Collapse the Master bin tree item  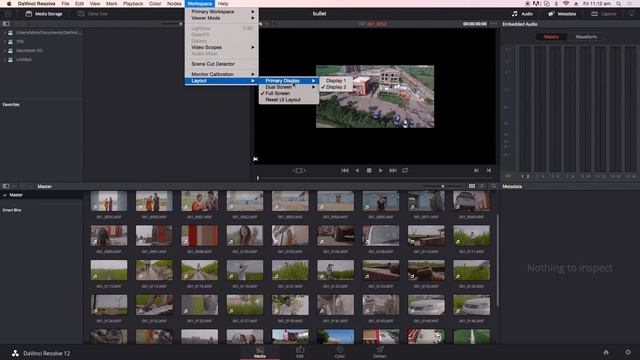pyautogui.click(x=4, y=195)
